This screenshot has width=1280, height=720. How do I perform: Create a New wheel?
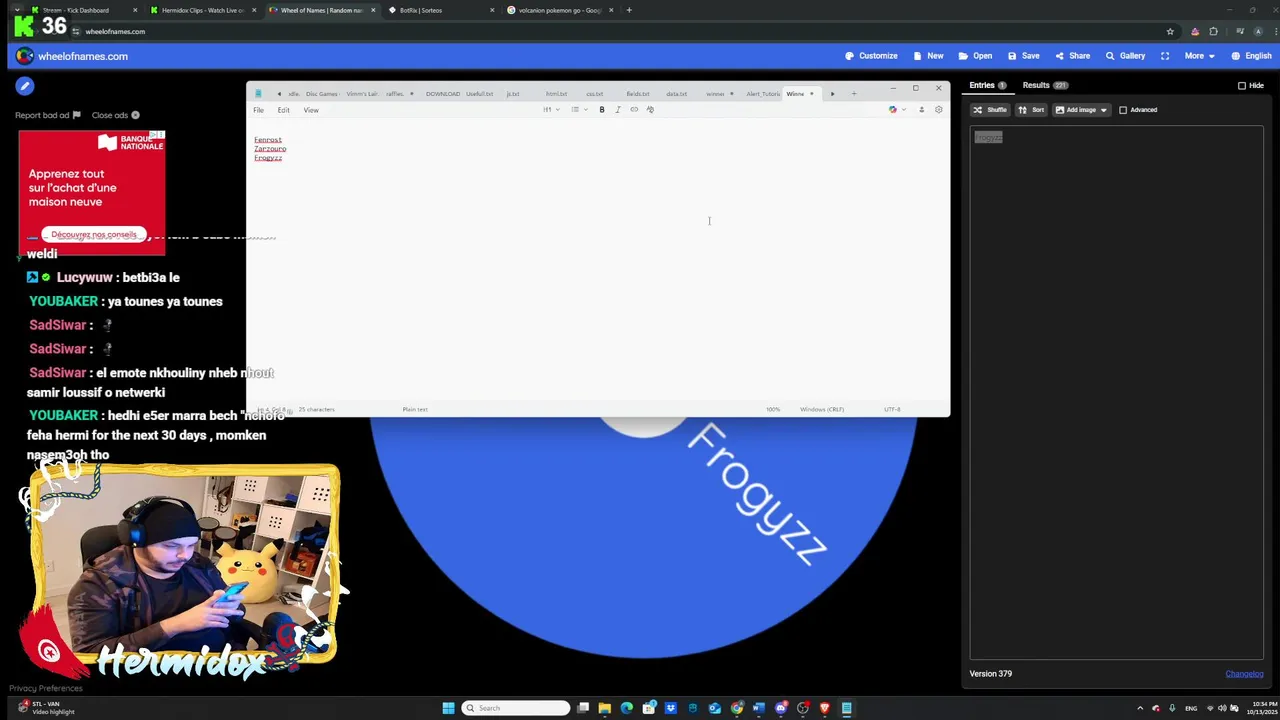tap(928, 56)
